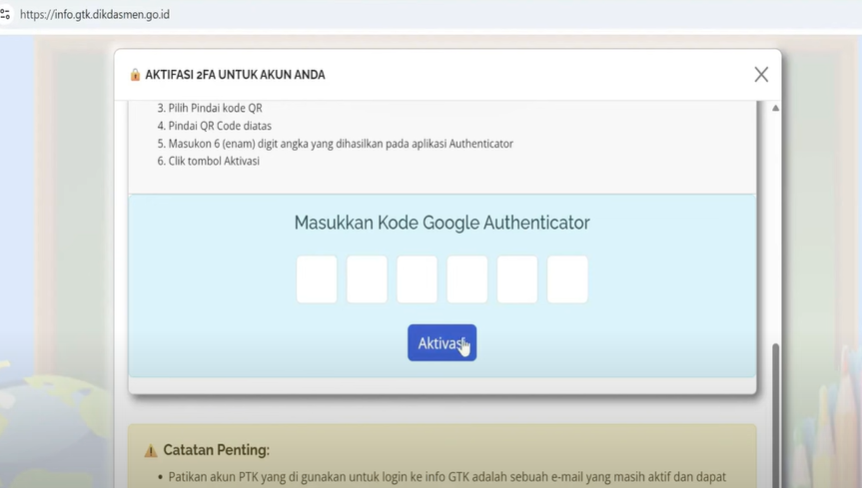Focus the fourth authenticator digit box

(x=467, y=279)
